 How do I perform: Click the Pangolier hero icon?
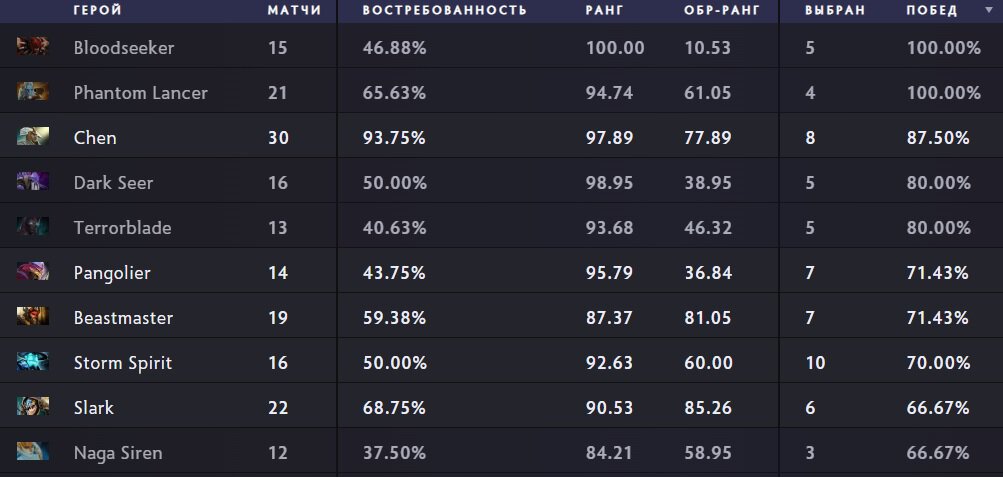[33, 271]
